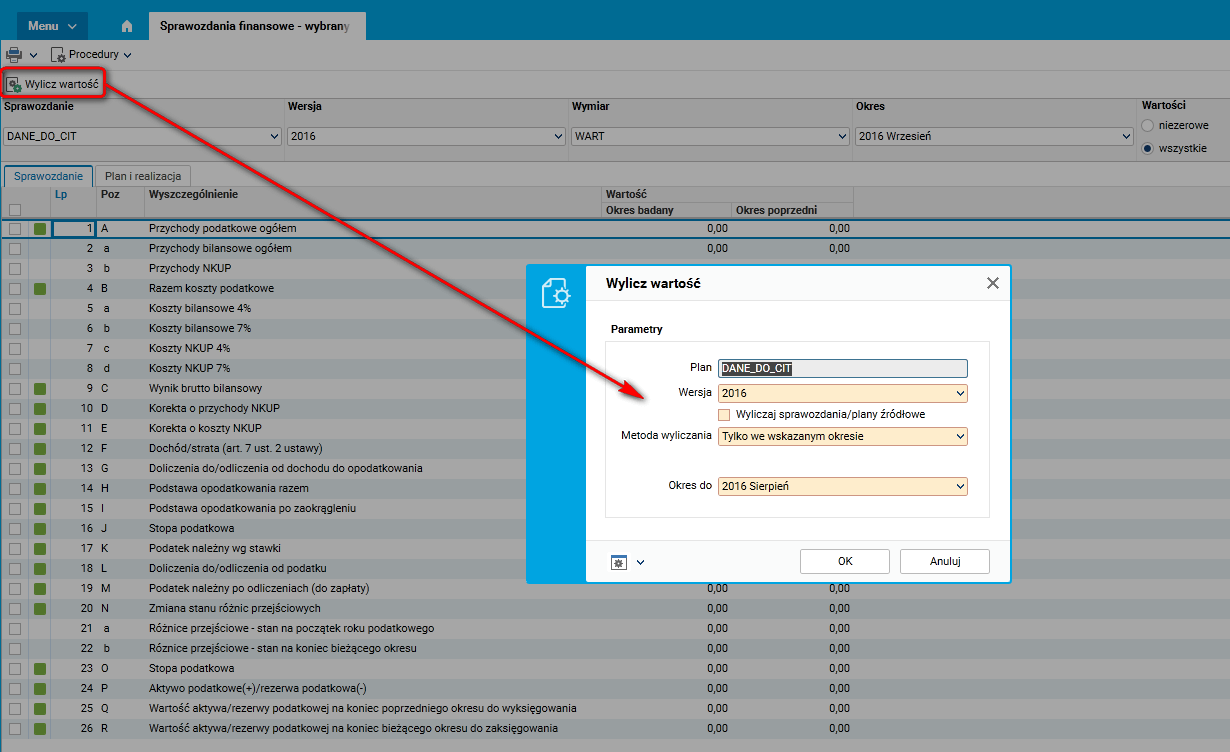Image resolution: width=1230 pixels, height=752 pixels.
Task: Open the main Menu
Action: [52, 26]
